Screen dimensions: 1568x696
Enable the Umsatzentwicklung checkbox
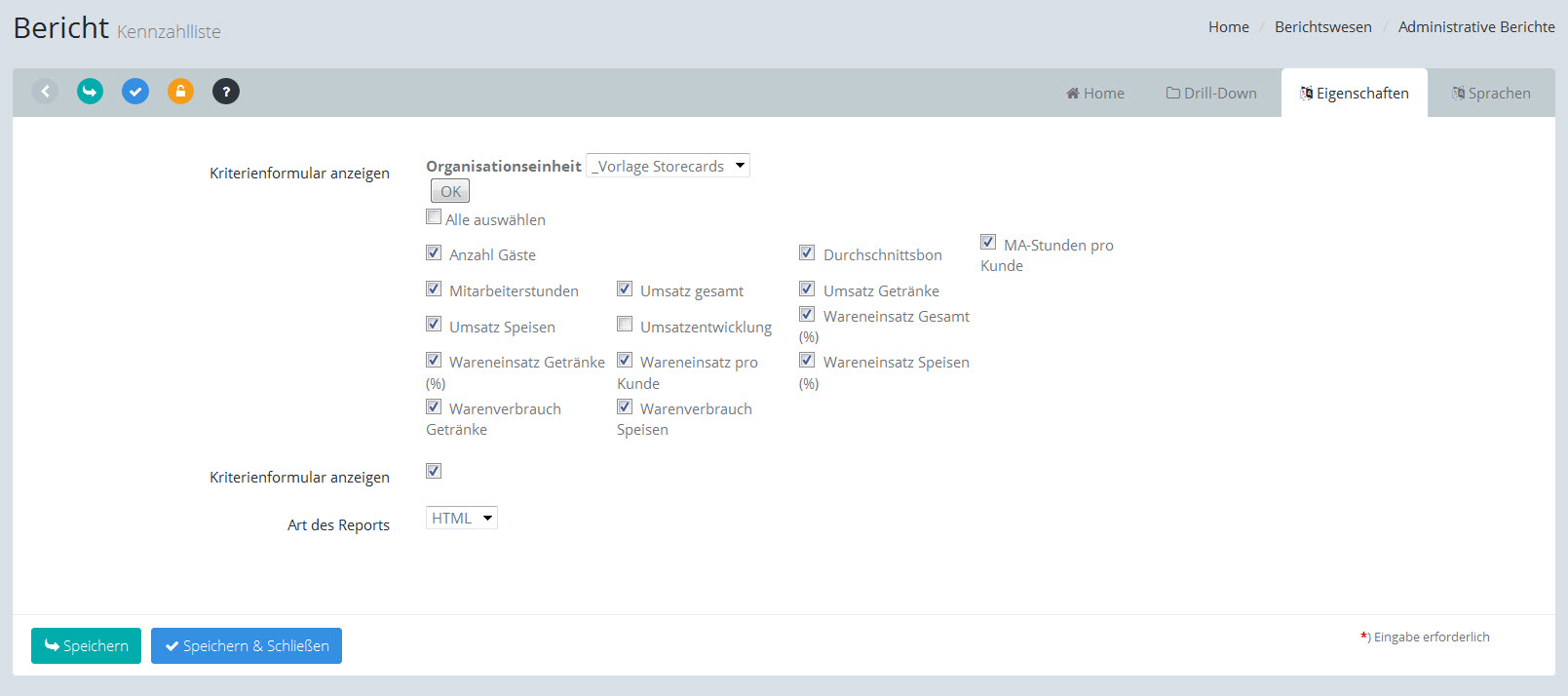pos(625,324)
